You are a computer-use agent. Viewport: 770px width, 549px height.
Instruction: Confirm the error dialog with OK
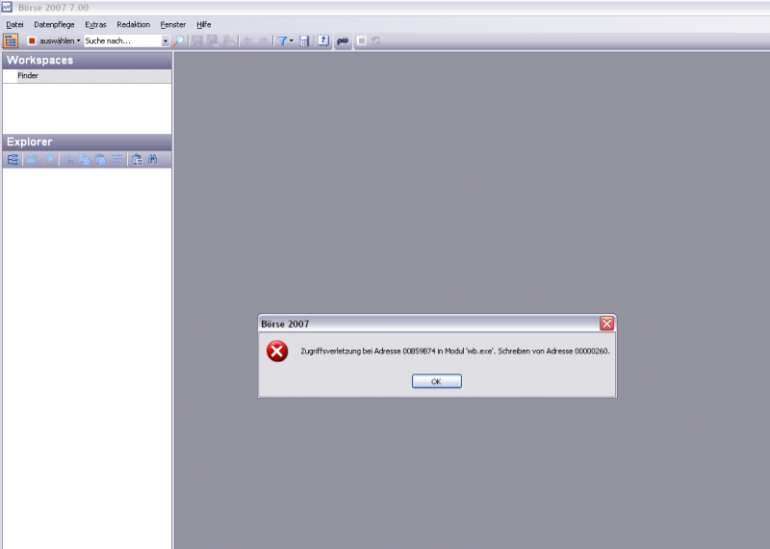pos(437,382)
